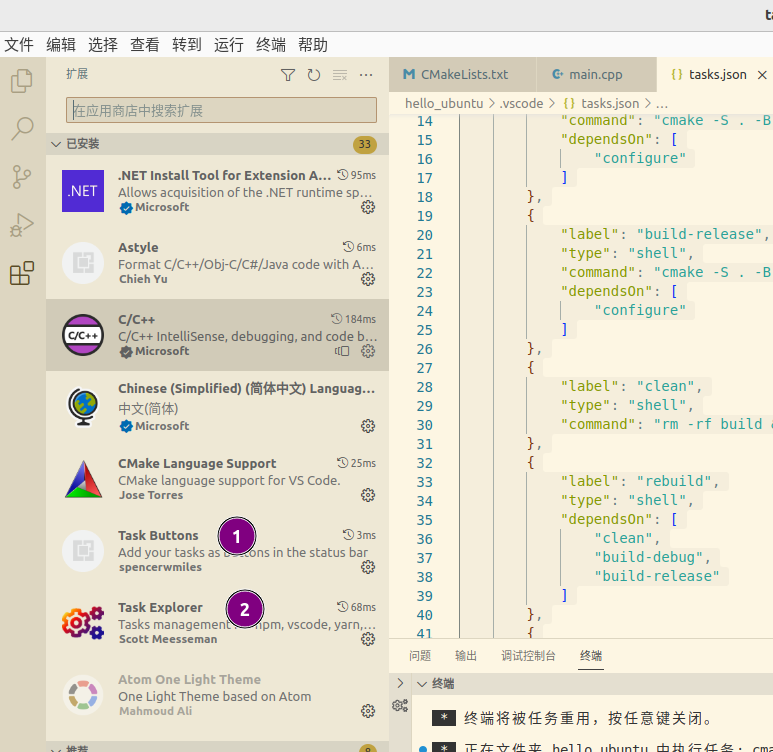Open the 帮助 menu

[x=313, y=45]
